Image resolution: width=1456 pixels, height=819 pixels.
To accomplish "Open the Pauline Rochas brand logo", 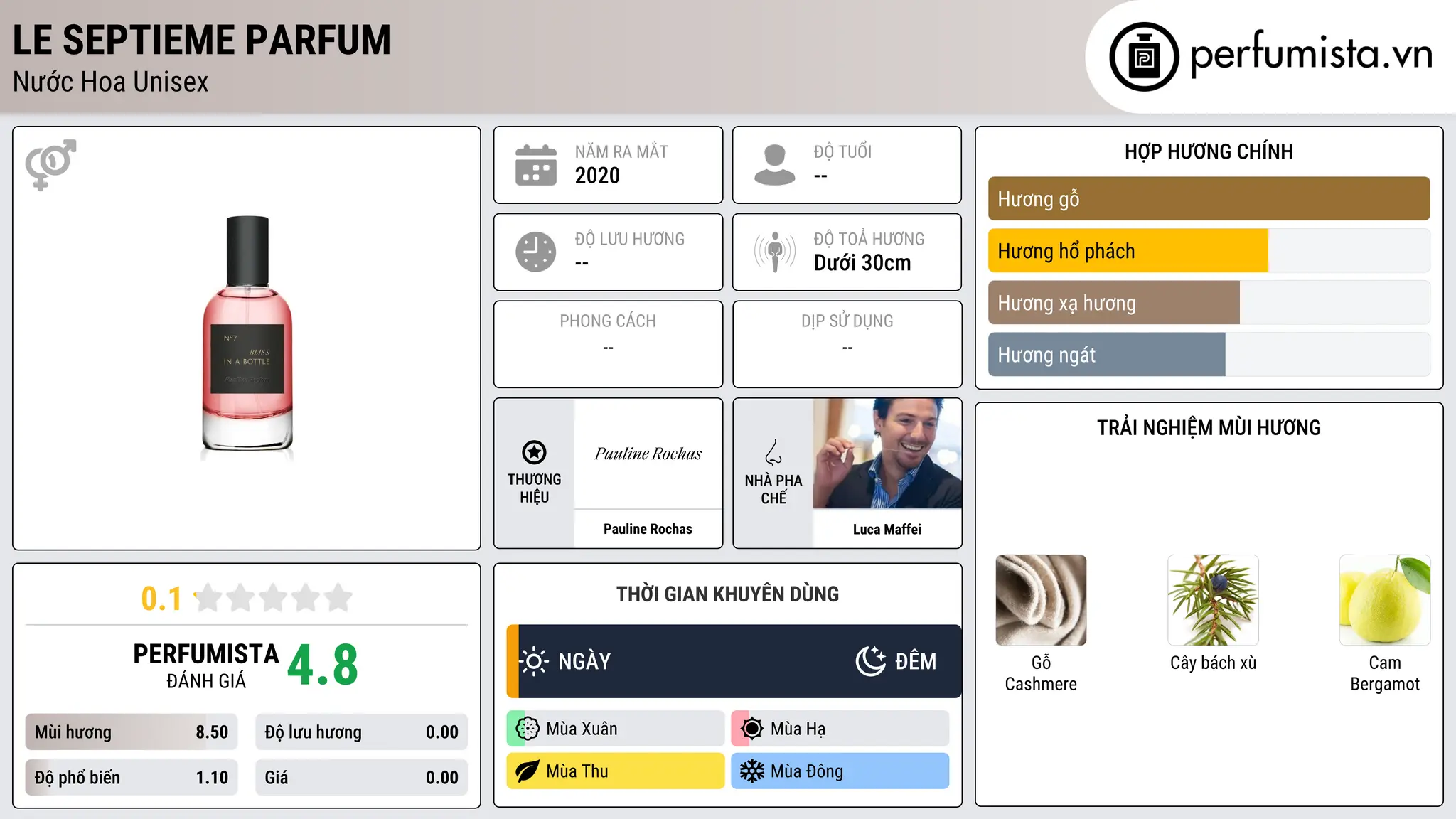I will [648, 454].
